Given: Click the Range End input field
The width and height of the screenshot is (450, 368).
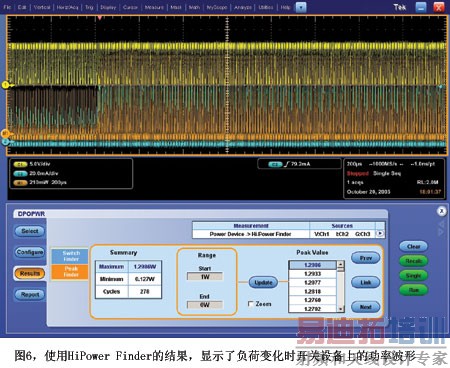Looking at the screenshot, I should (205, 305).
